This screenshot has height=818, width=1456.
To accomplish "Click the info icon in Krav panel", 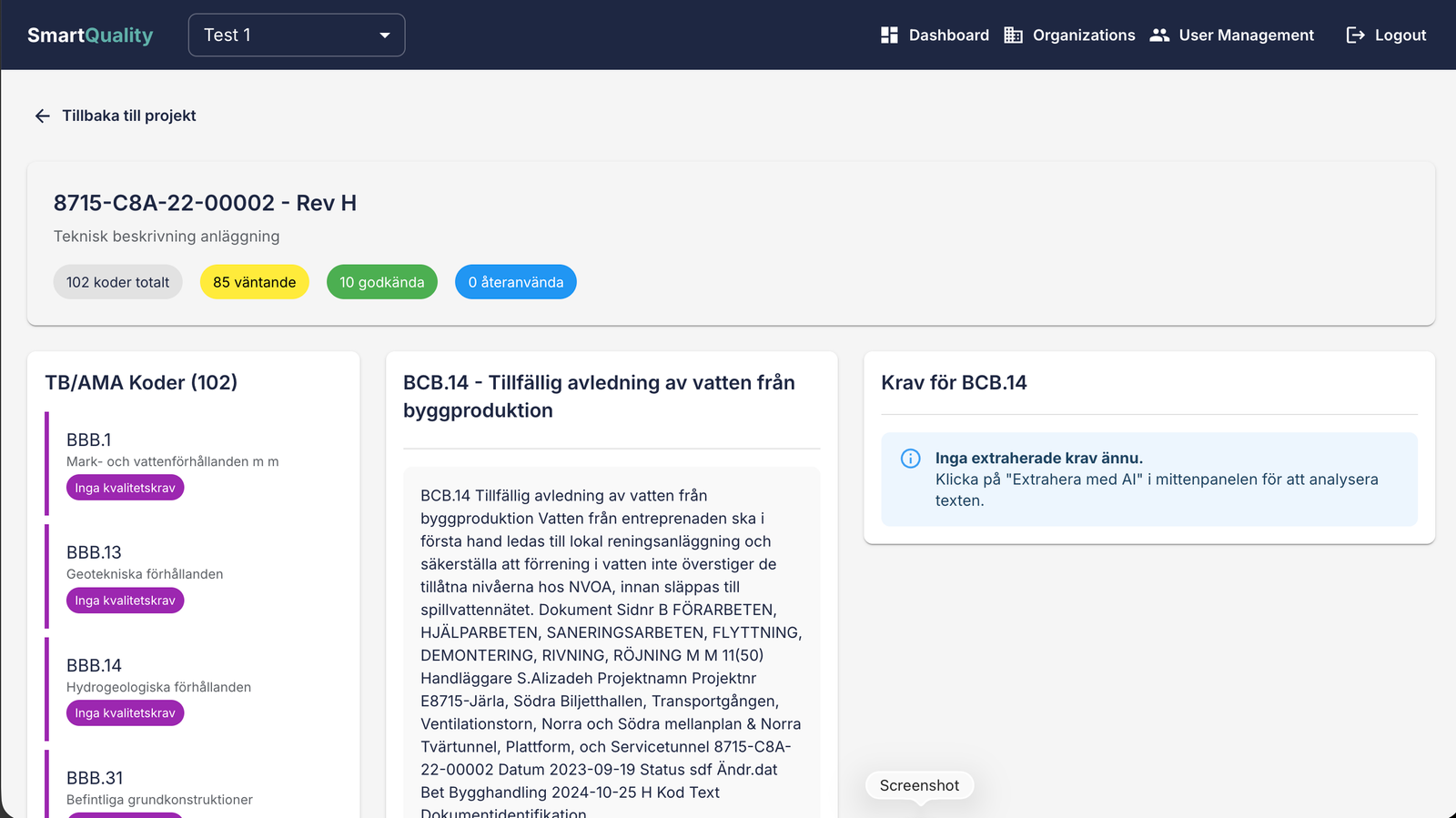I will tap(910, 459).
